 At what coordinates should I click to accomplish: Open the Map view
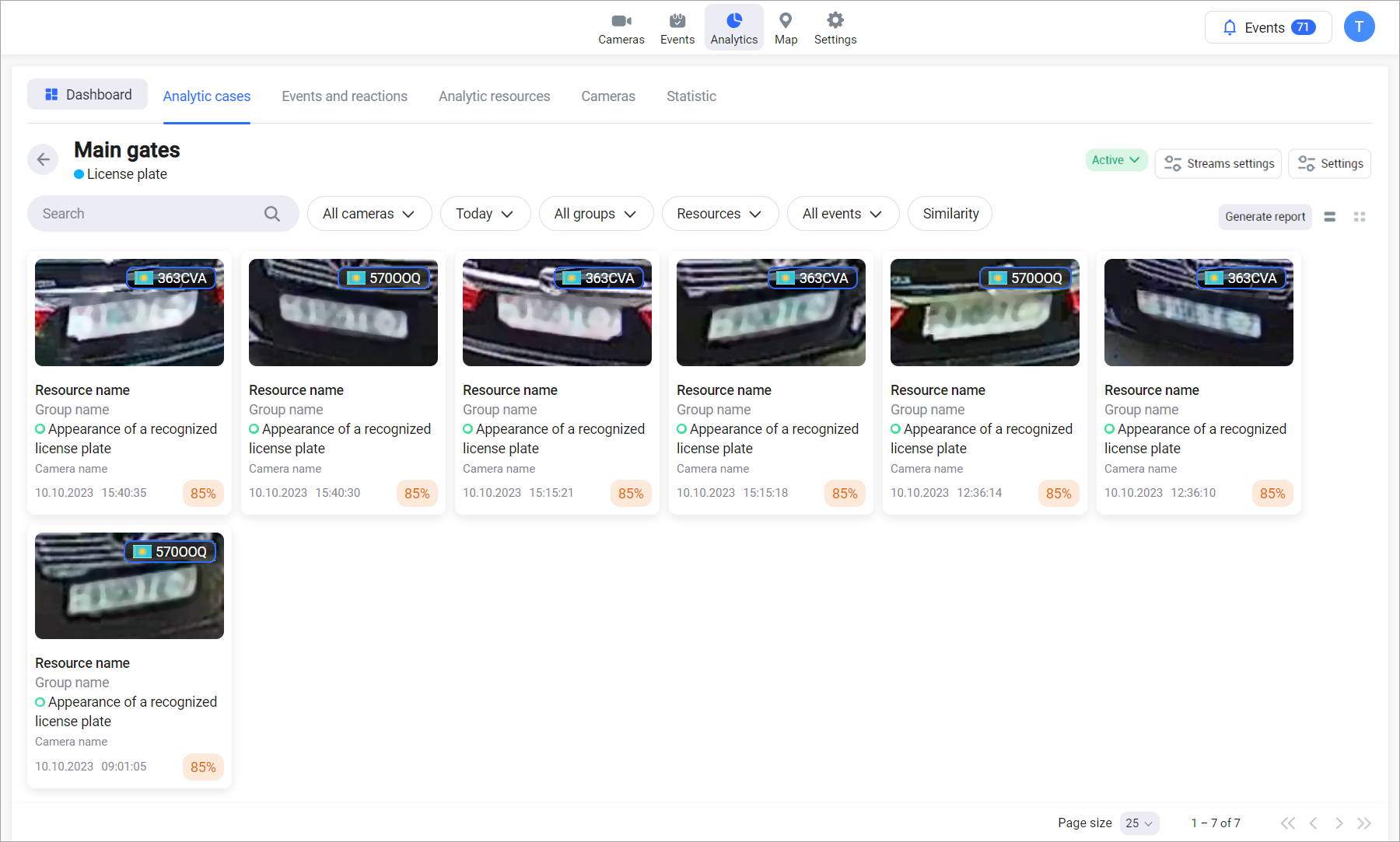[x=786, y=28]
